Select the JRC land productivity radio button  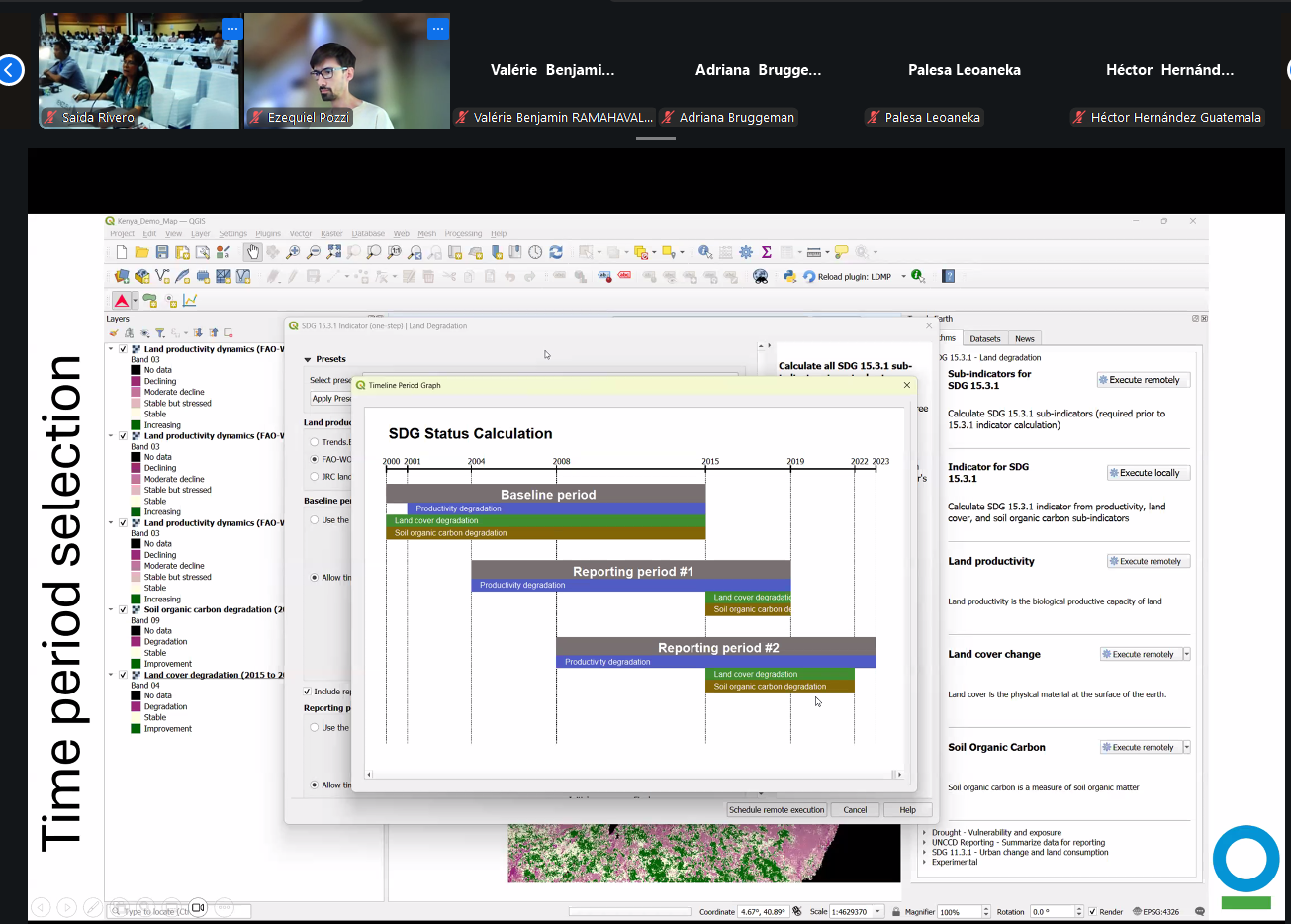(x=315, y=477)
